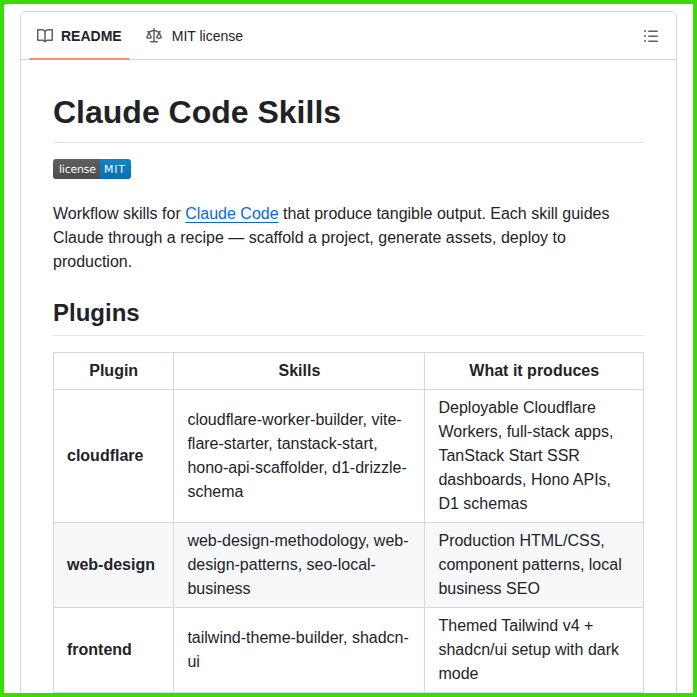Click the tailwind-theme-builder skills cell
This screenshot has width=697, height=697.
point(299,649)
